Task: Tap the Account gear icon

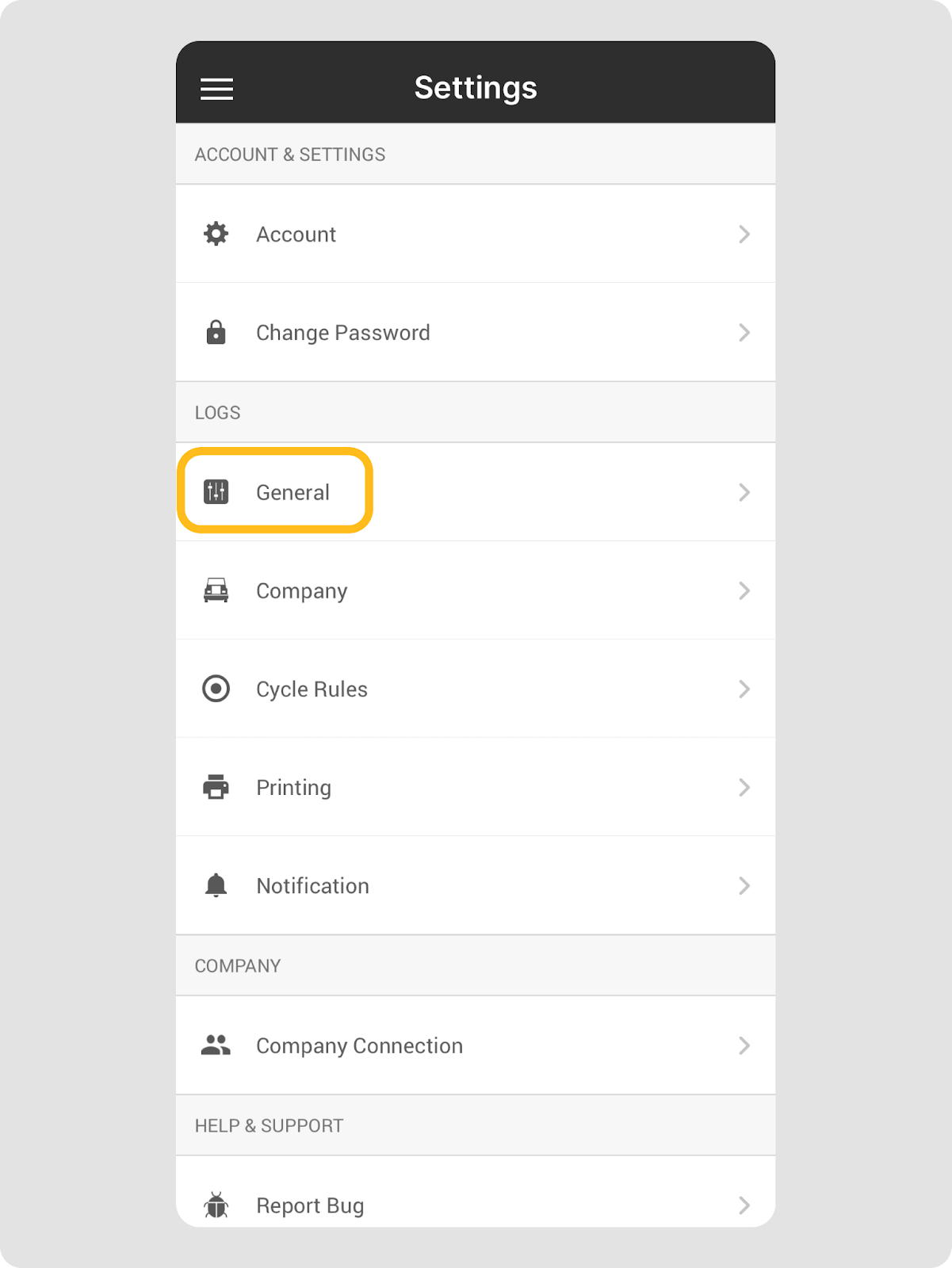Action: coord(216,234)
